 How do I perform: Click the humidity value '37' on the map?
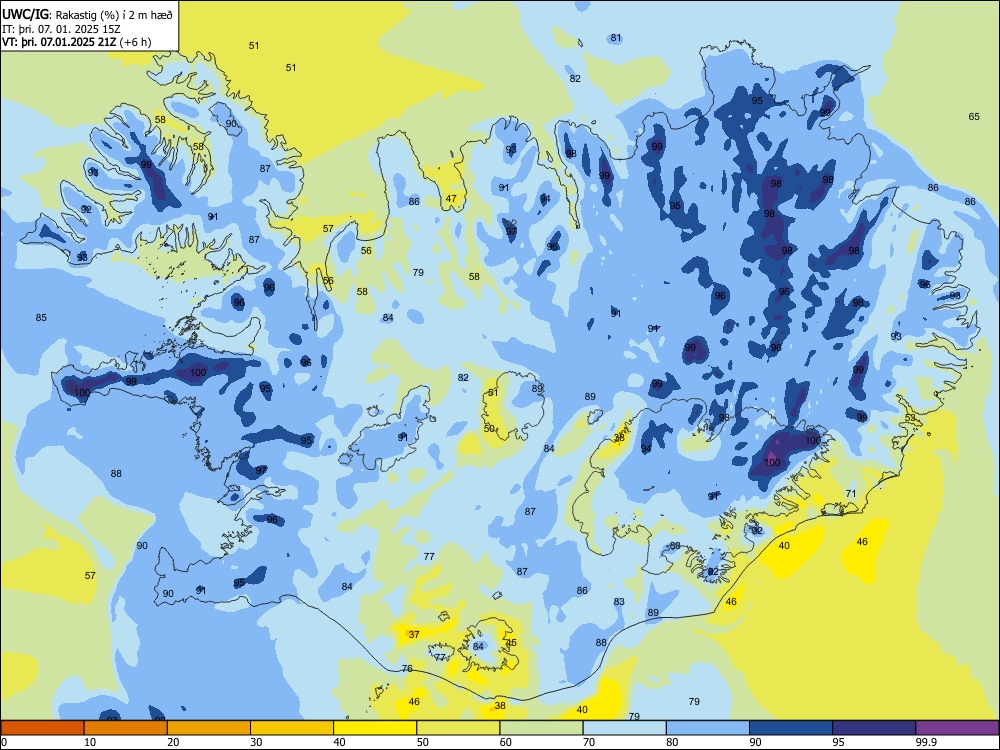click(x=414, y=635)
